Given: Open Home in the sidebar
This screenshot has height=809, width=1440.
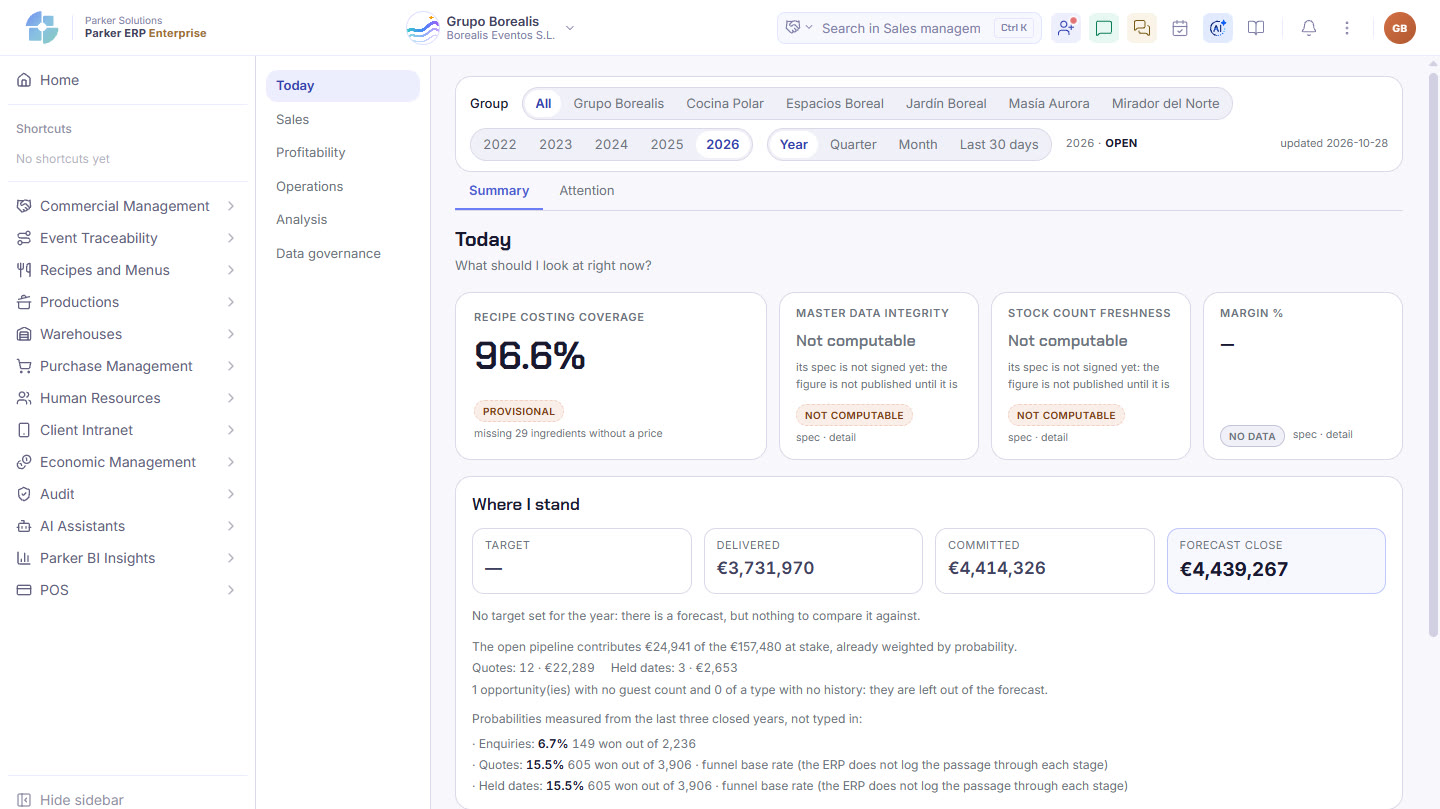Looking at the screenshot, I should pyautogui.click(x=127, y=80).
